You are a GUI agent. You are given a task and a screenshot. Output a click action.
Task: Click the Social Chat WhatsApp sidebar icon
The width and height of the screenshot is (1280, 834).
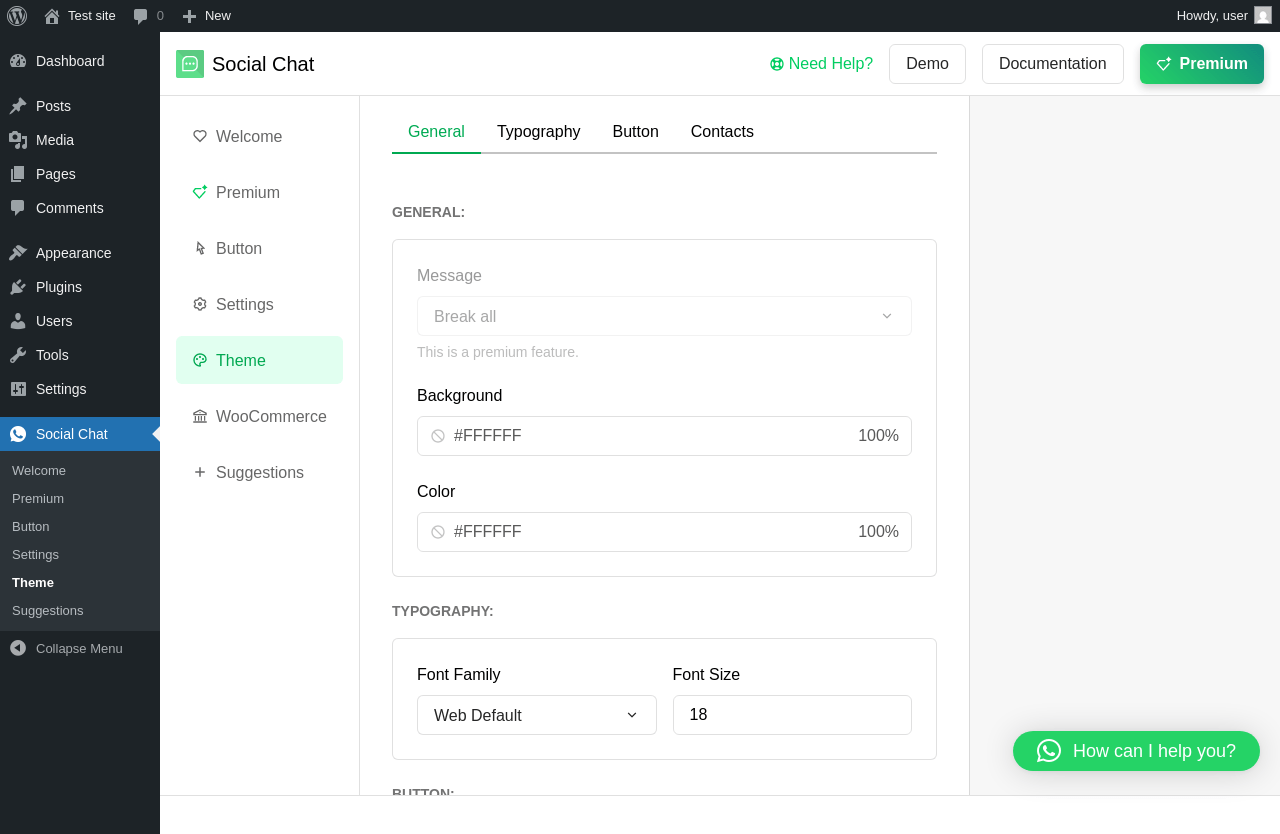[18, 434]
